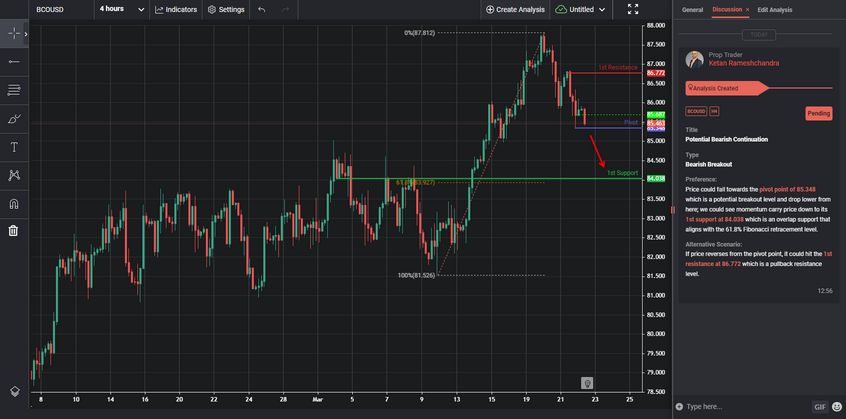Open the chart pattern tool
This screenshot has height=419, width=846.
tap(15, 175)
